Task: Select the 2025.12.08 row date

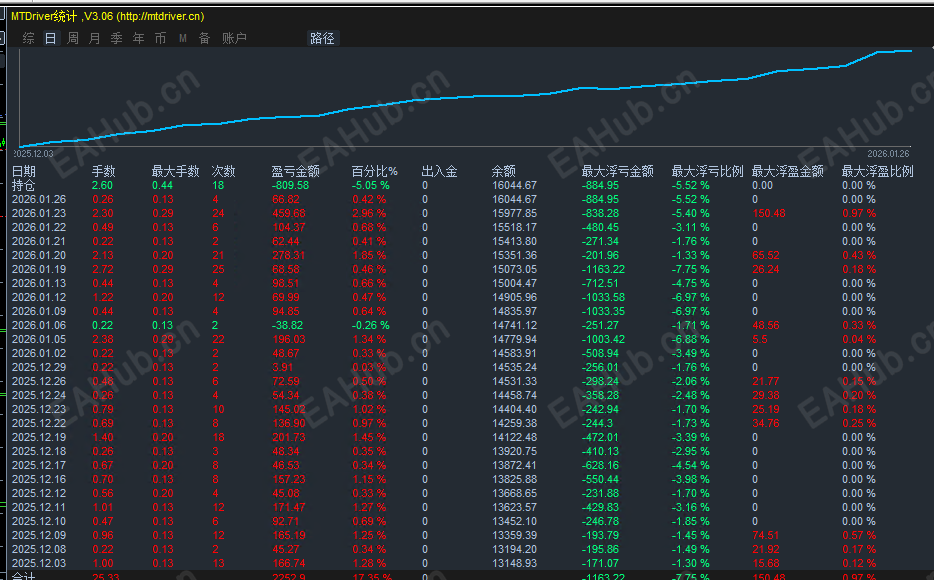Action: pyautogui.click(x=39, y=549)
